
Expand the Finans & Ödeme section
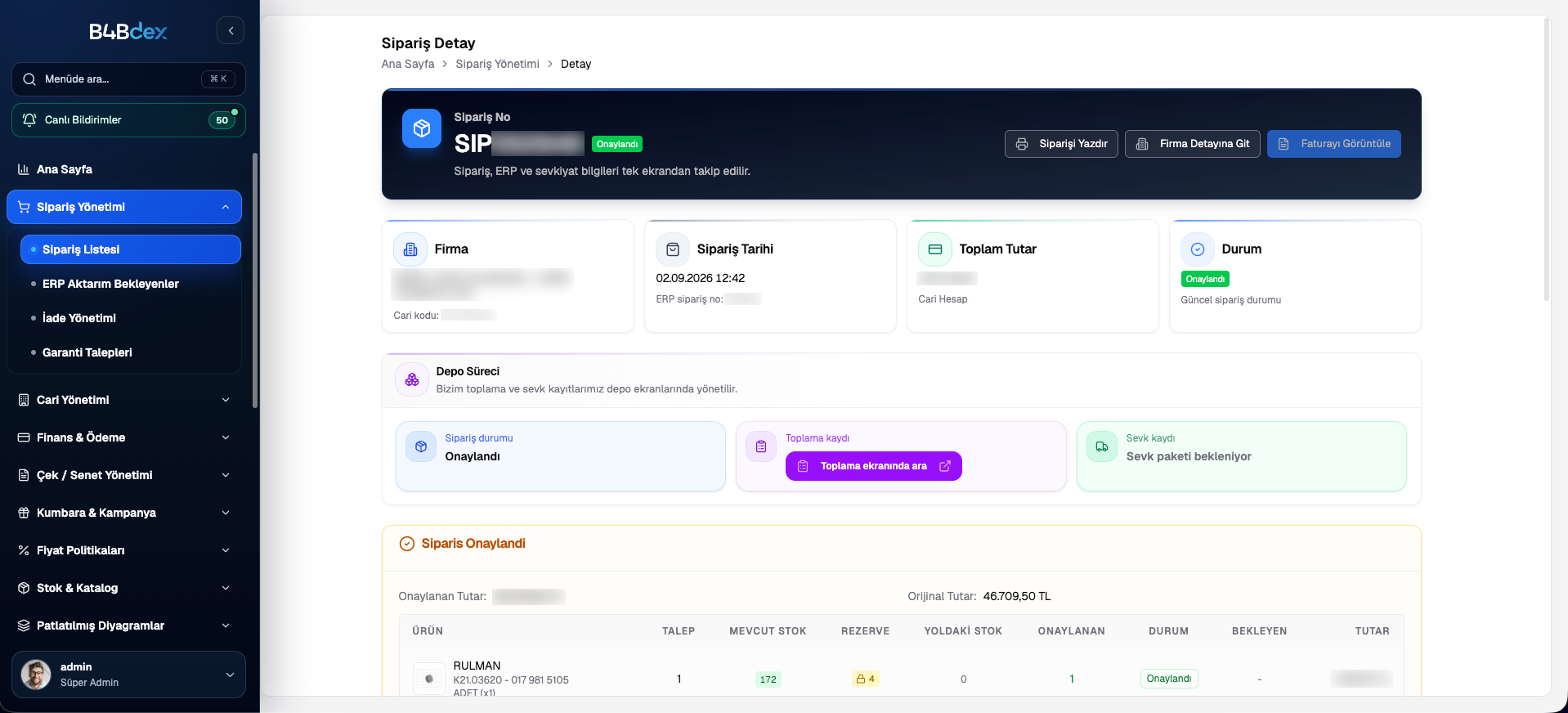(124, 437)
